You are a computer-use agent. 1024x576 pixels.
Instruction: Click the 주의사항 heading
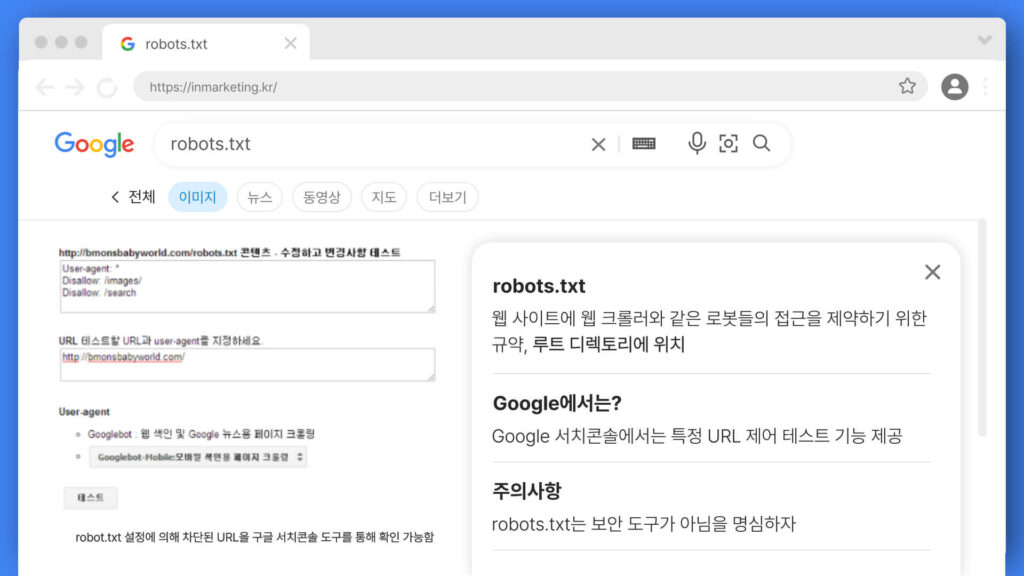(526, 490)
